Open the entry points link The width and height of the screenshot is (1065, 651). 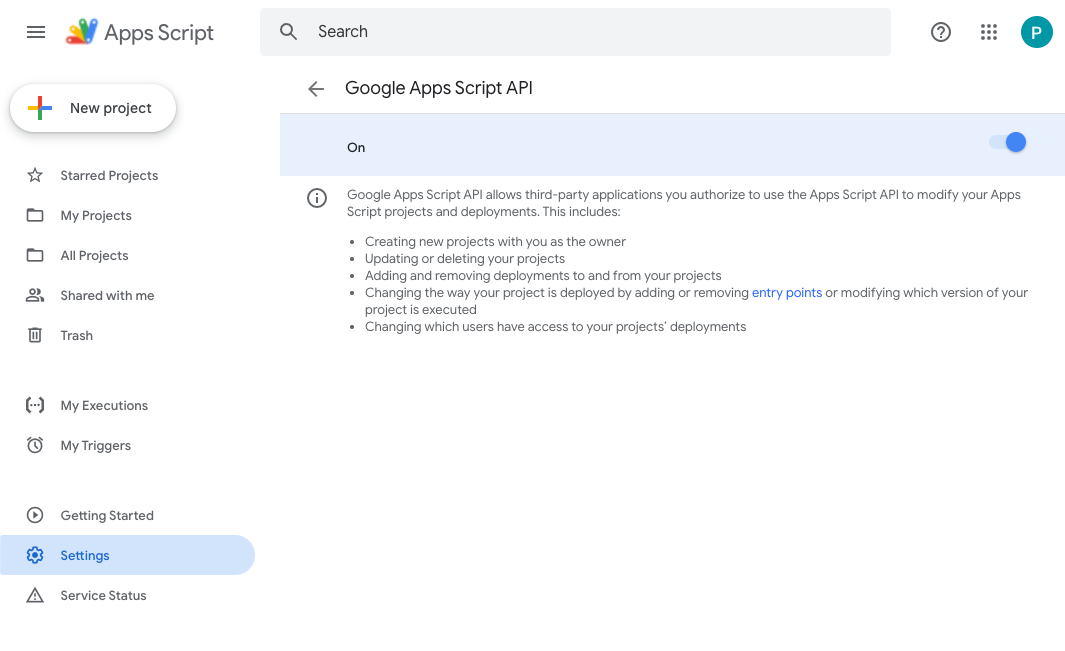786,292
